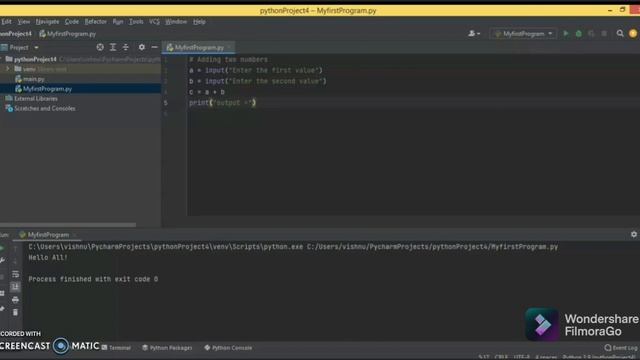Select the pythonProject4 root folder
Viewport: 640px width, 360px height.
tap(35, 59)
